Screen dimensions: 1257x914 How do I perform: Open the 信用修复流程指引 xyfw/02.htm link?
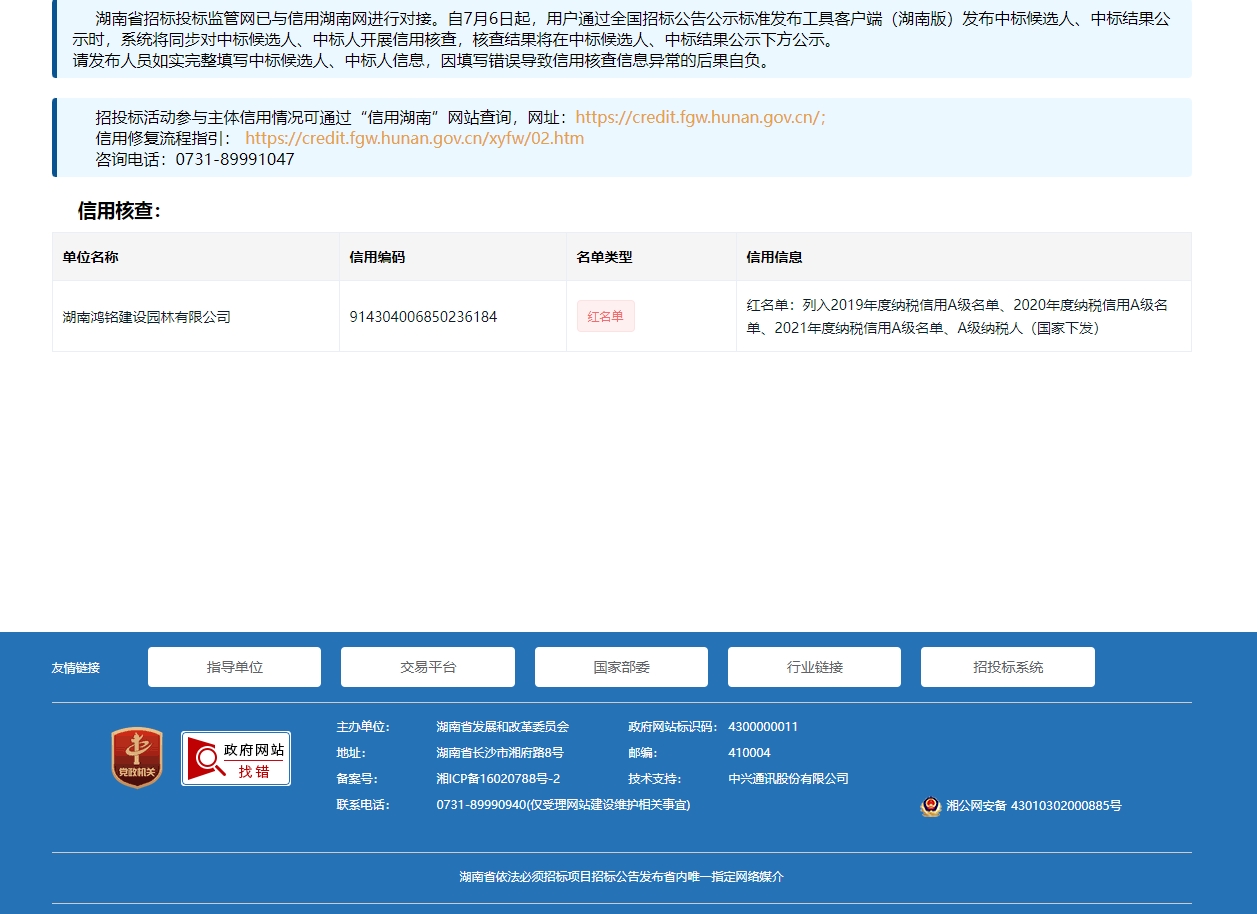point(414,138)
